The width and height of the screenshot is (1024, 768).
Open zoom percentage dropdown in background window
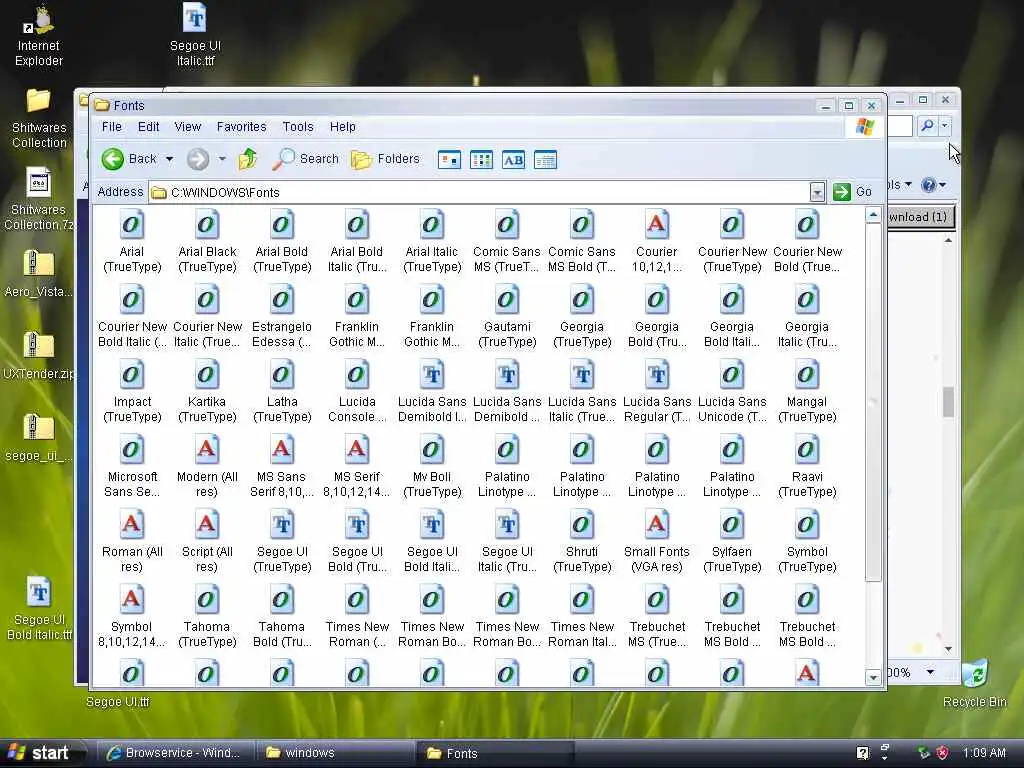coord(930,672)
